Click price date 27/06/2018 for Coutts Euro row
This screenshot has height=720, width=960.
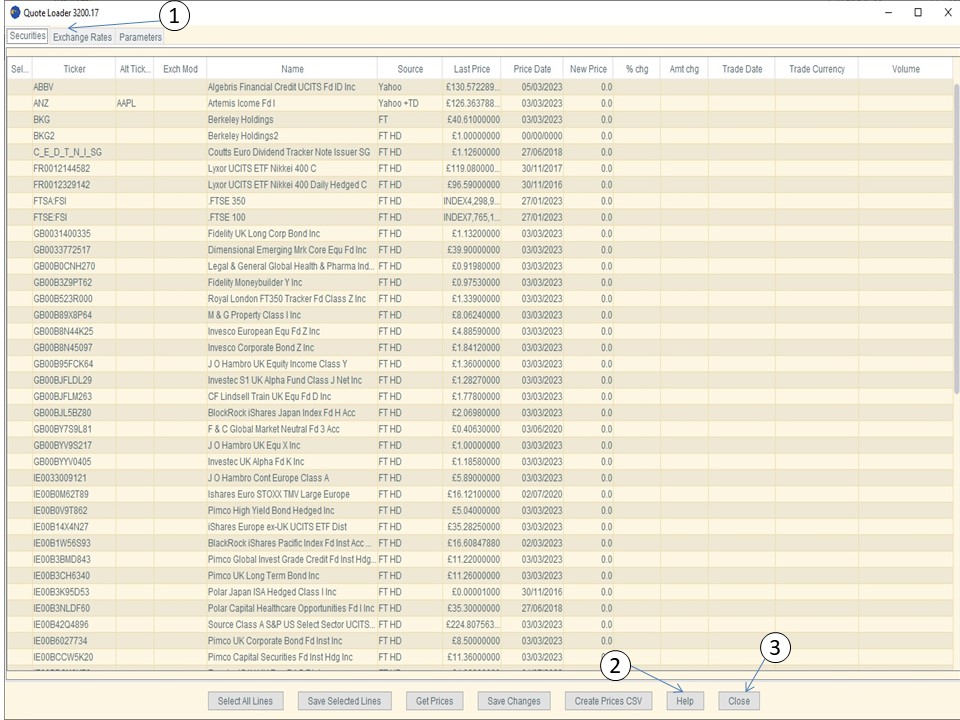tap(532, 152)
